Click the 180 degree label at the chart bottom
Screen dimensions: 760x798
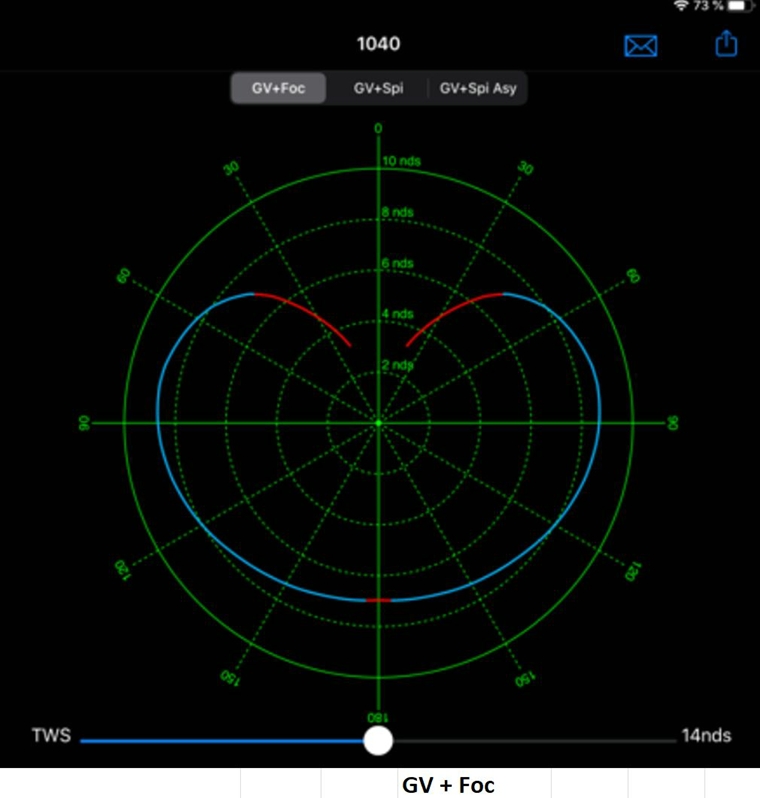click(378, 717)
